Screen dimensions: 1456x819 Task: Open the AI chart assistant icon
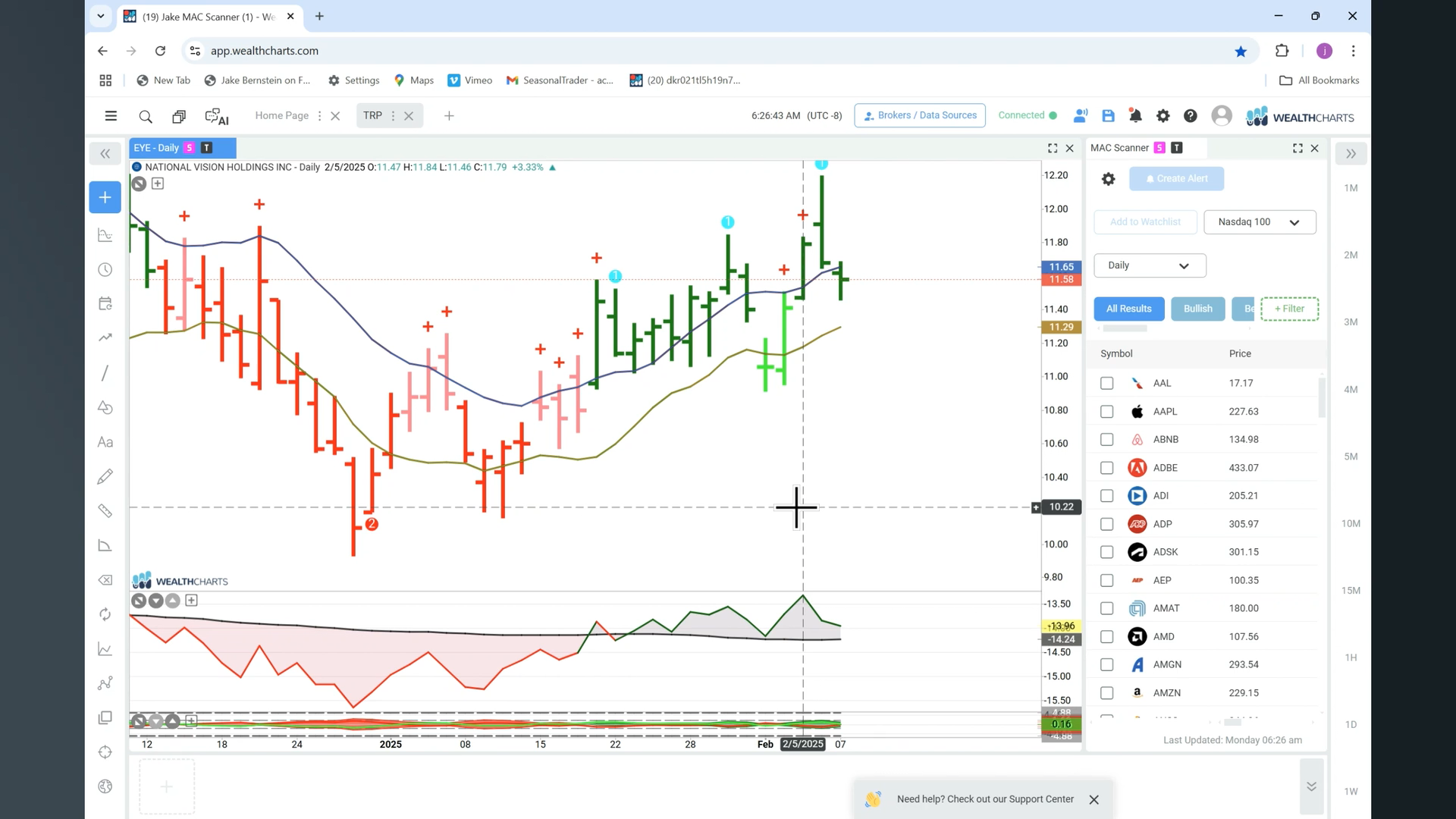coord(217,116)
